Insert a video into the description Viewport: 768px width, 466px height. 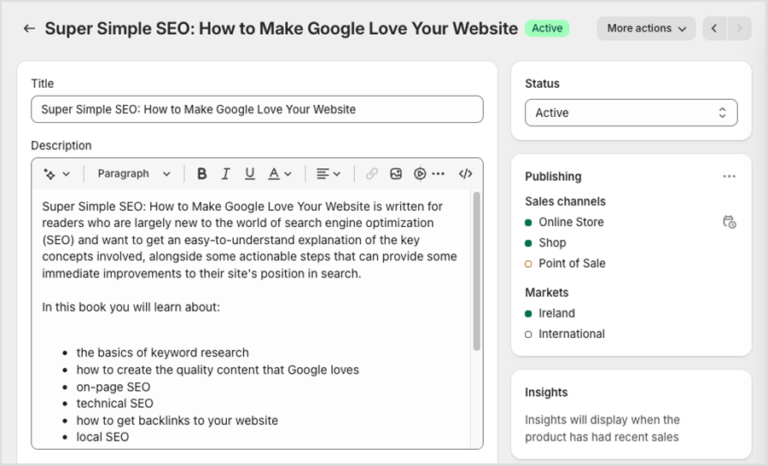tap(420, 174)
